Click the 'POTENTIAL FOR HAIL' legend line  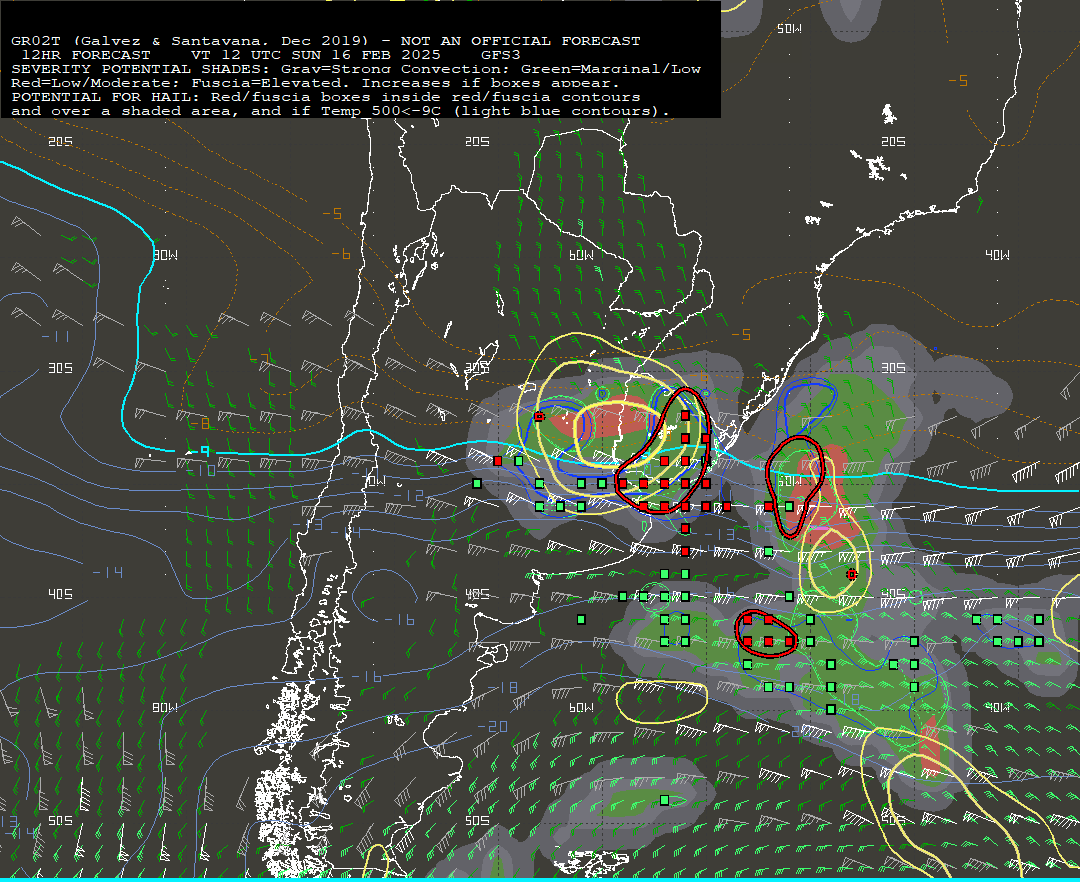tap(325, 97)
